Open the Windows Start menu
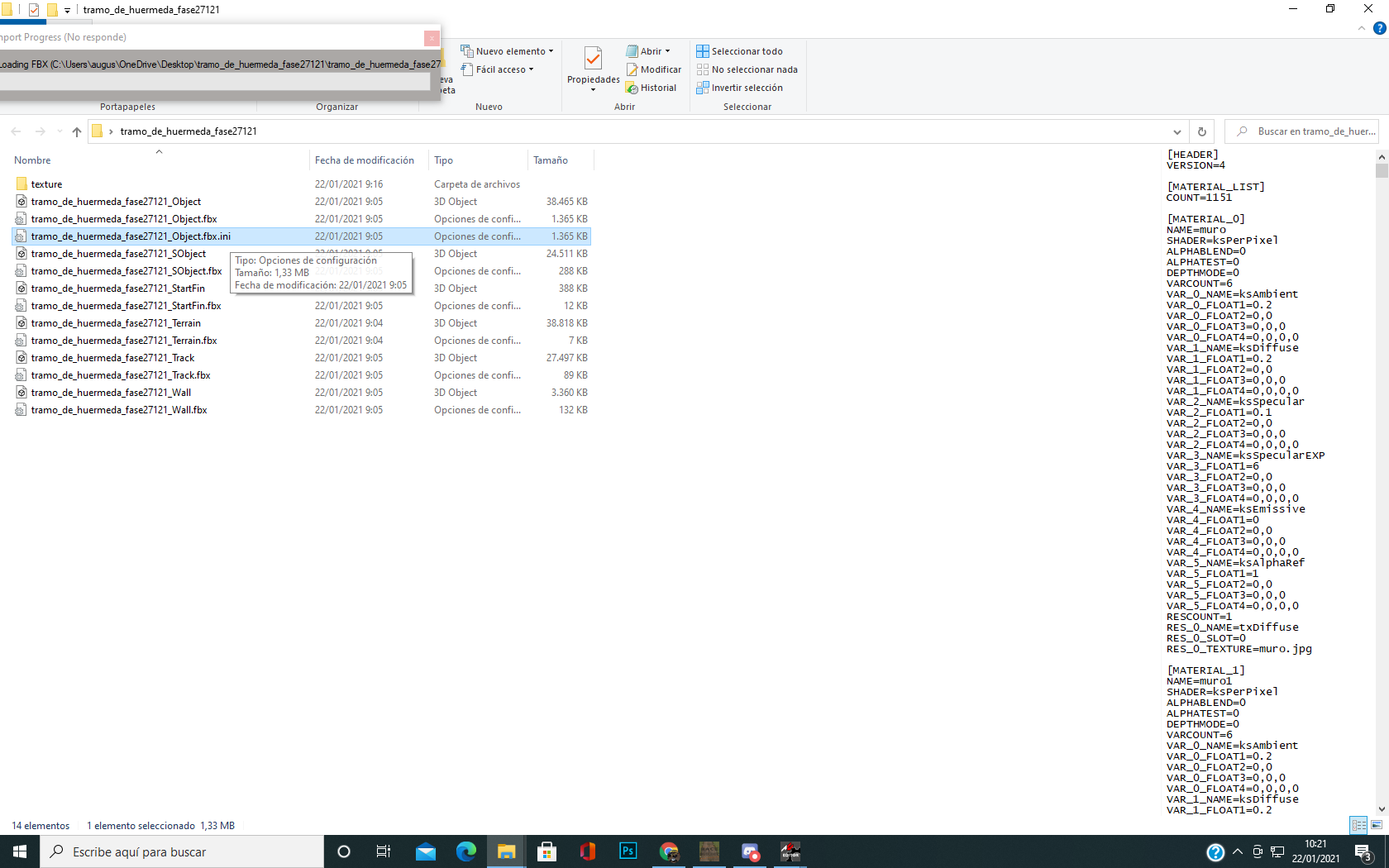 point(20,851)
